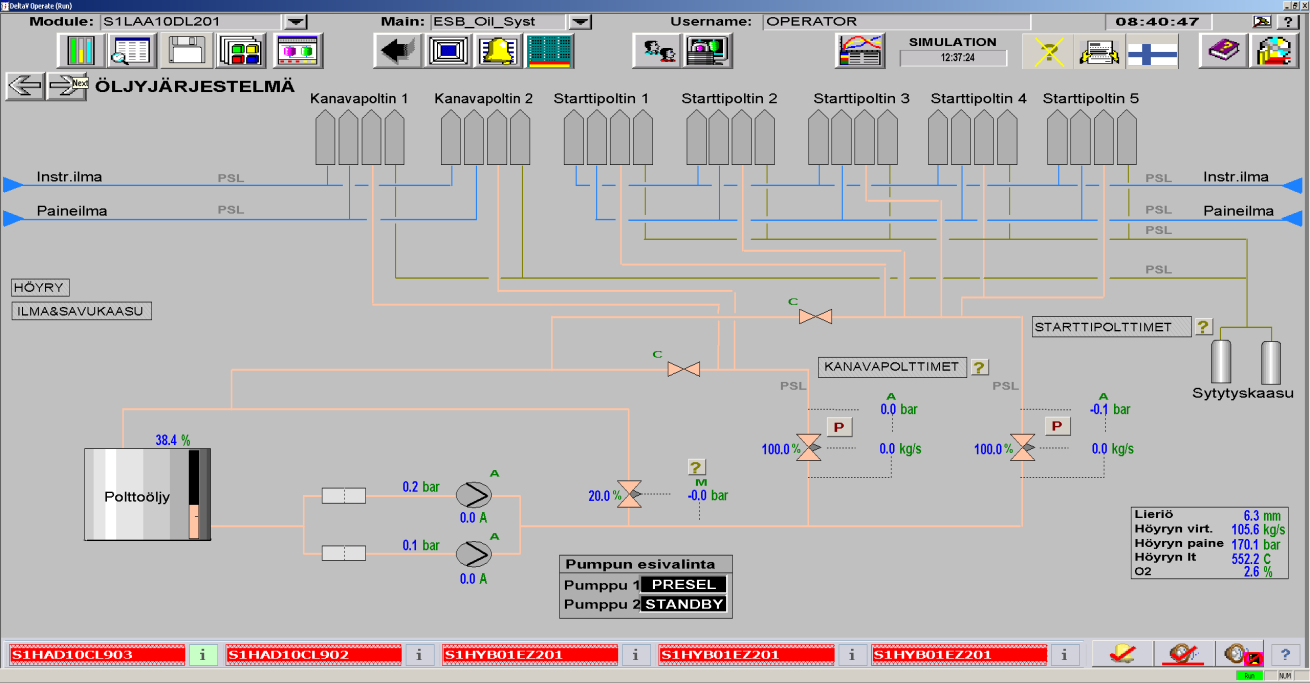Click the yellow alarm bell icon
The width and height of the screenshot is (1310, 683).
pos(499,50)
